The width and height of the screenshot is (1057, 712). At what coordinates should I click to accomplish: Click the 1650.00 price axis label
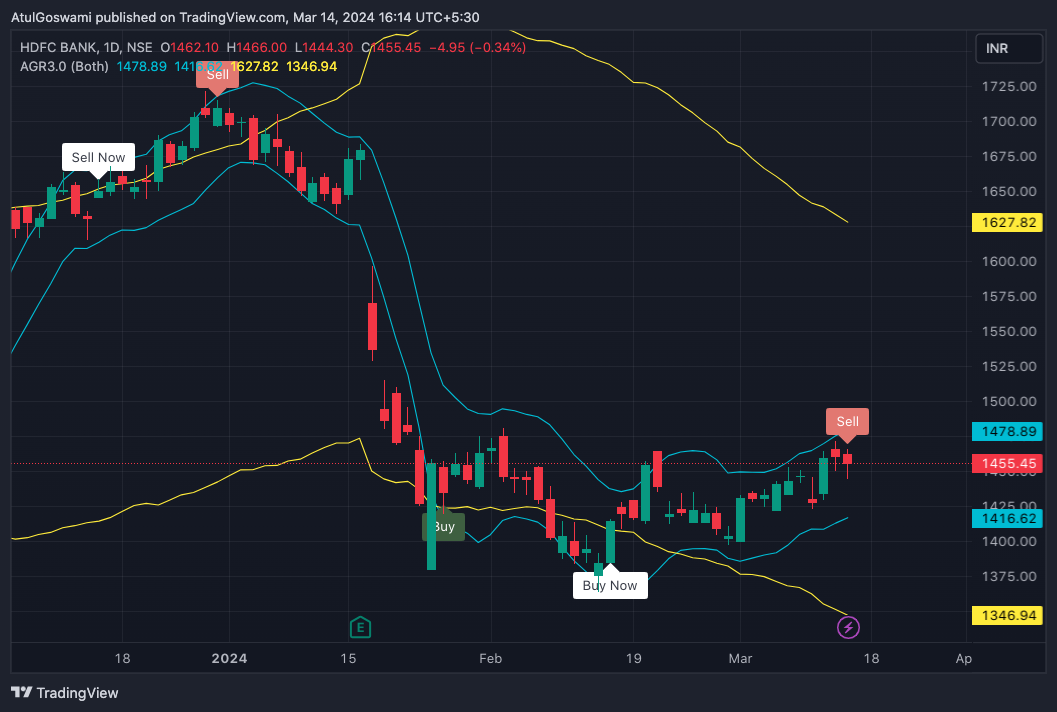click(1009, 191)
